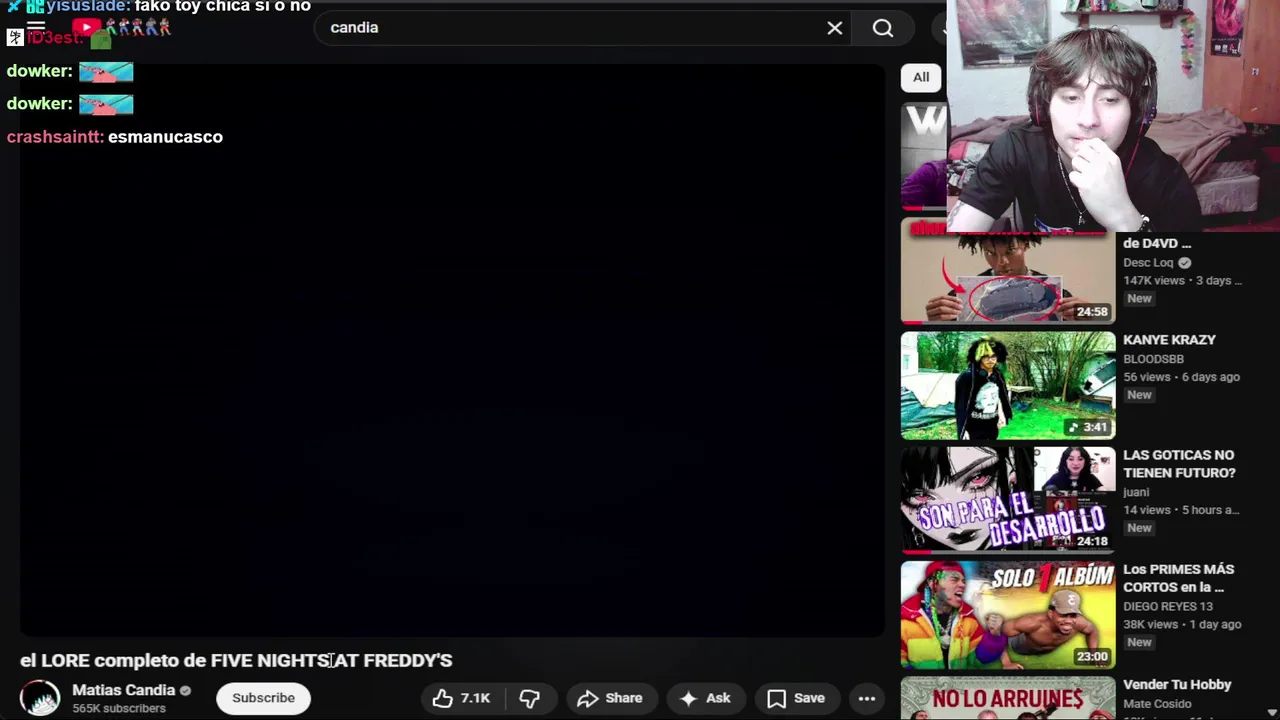
Task: Click the 'crashsaintt: esmanucasco' chat message
Action: 115,137
